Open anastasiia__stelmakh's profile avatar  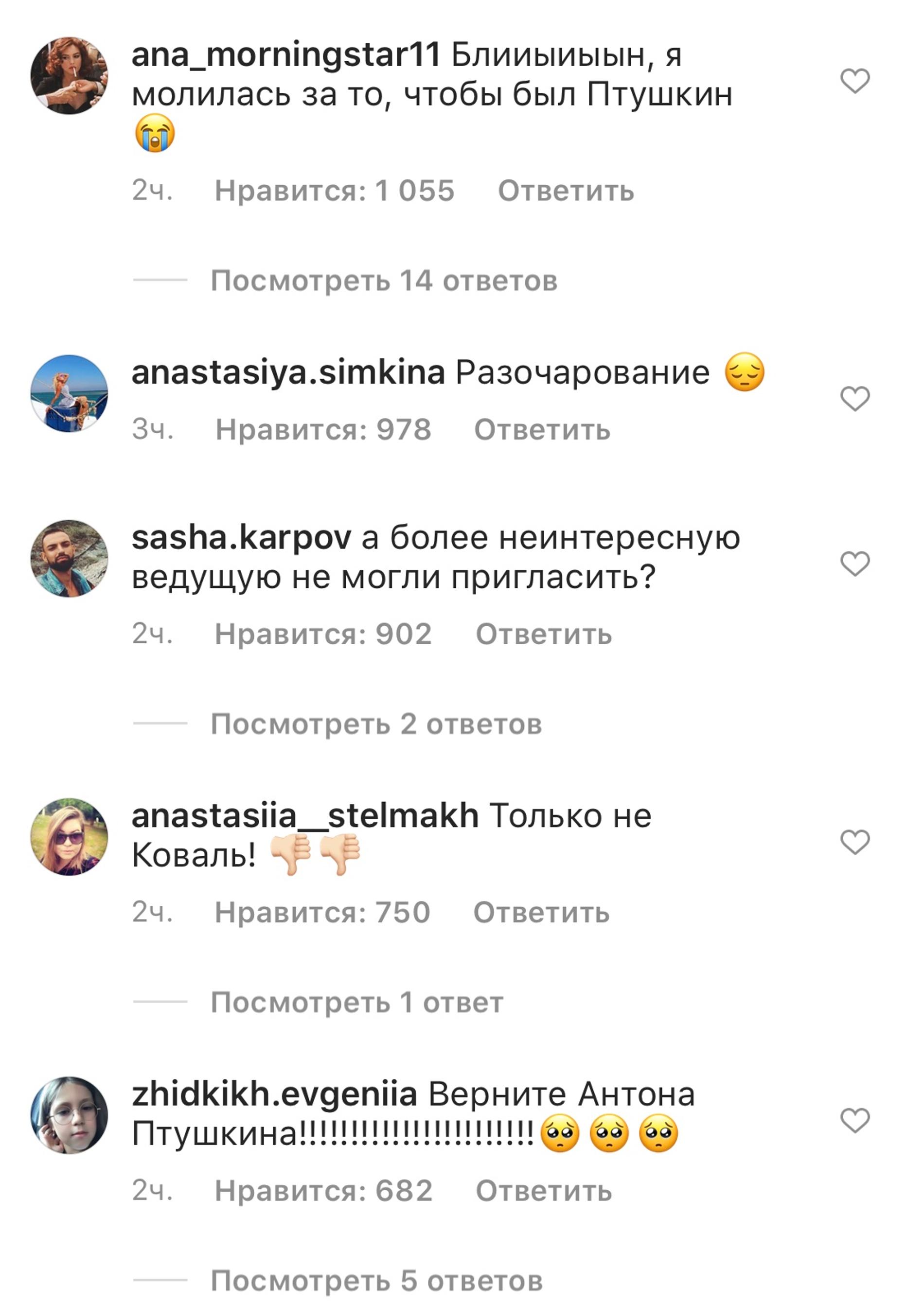coord(69,837)
